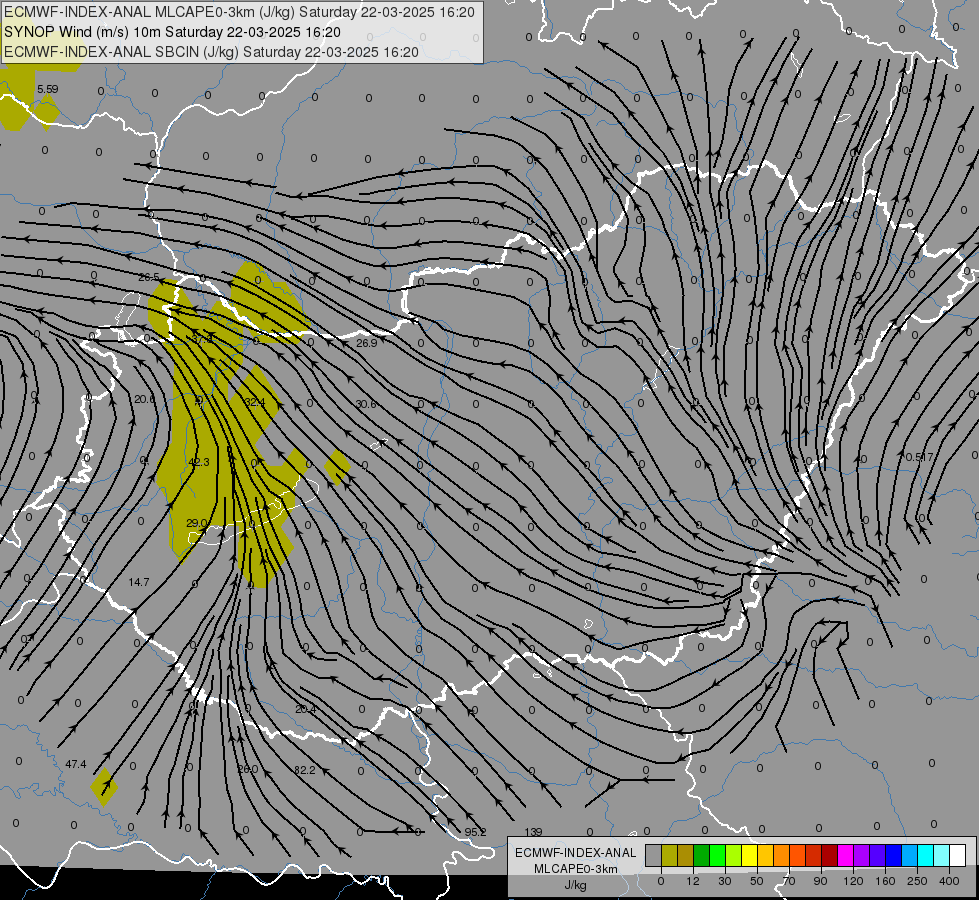Click the olive swatch in the color legend
This screenshot has width=979, height=900.
(x=669, y=855)
